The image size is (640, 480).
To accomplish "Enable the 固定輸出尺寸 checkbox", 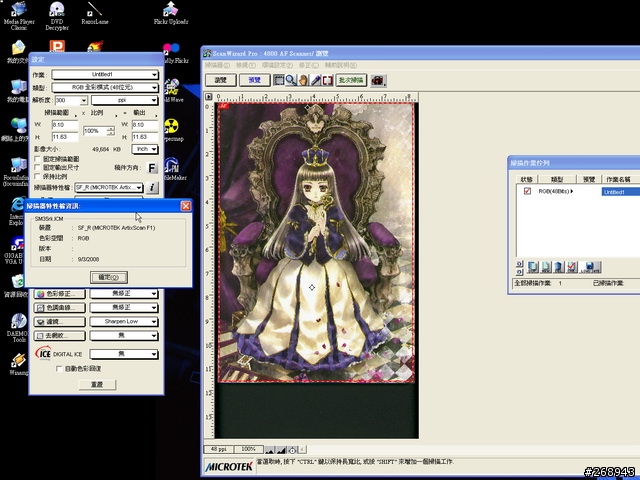I will (38, 168).
